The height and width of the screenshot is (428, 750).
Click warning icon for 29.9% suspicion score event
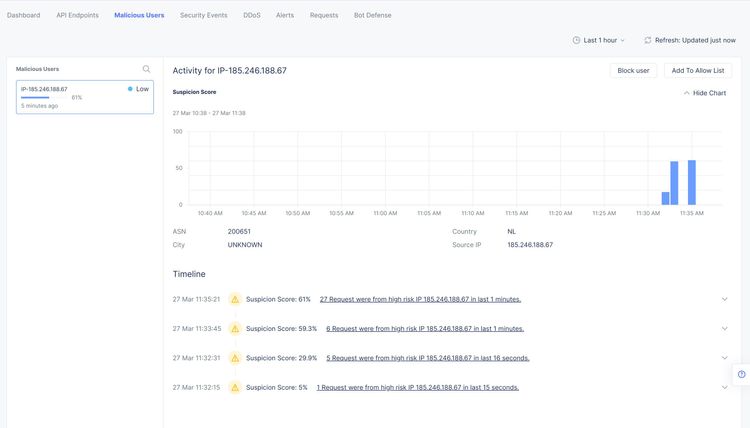point(235,358)
